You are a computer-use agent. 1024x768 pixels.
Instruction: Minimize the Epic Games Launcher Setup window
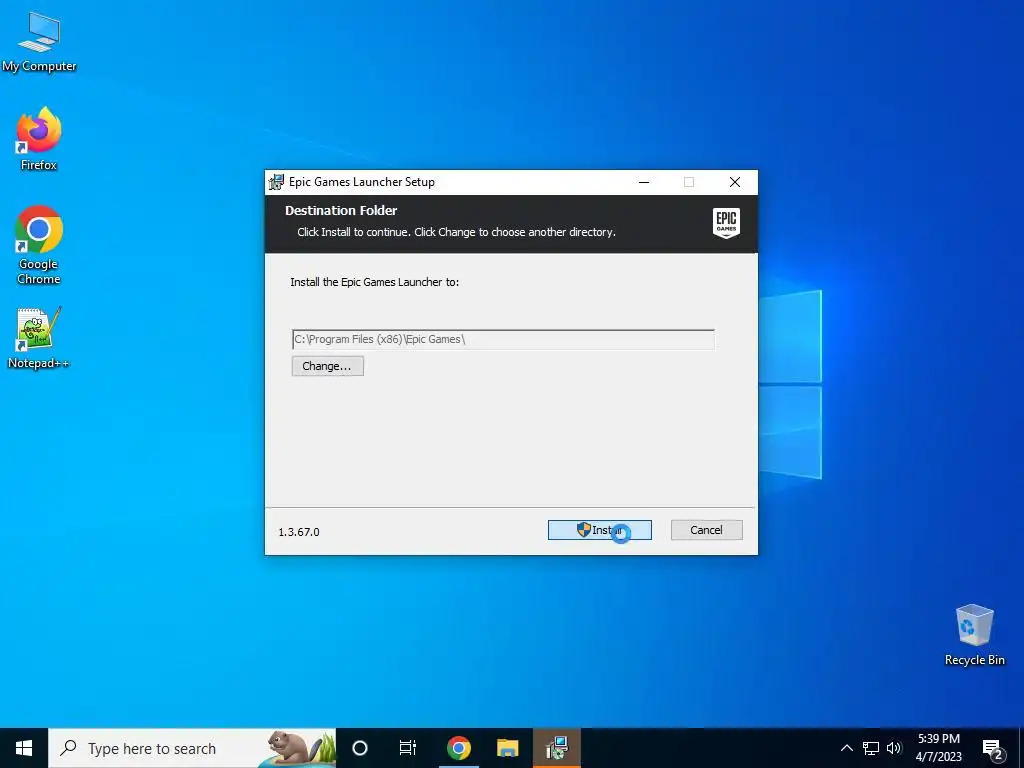coord(644,182)
